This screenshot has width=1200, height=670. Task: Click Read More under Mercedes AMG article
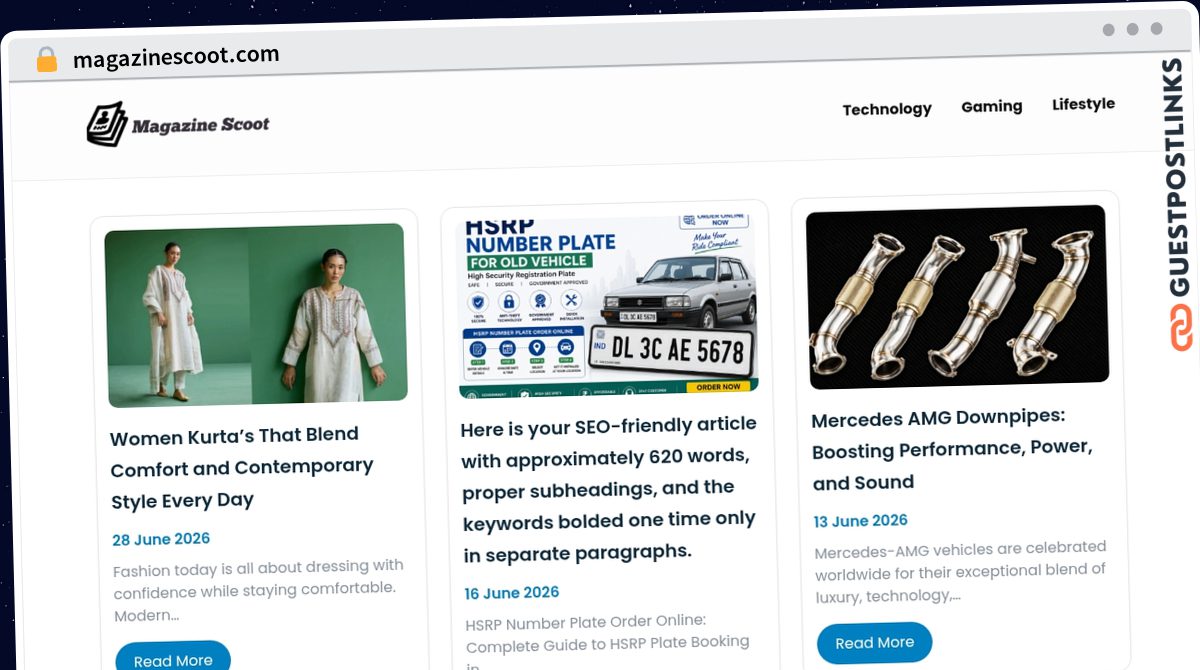pos(875,643)
